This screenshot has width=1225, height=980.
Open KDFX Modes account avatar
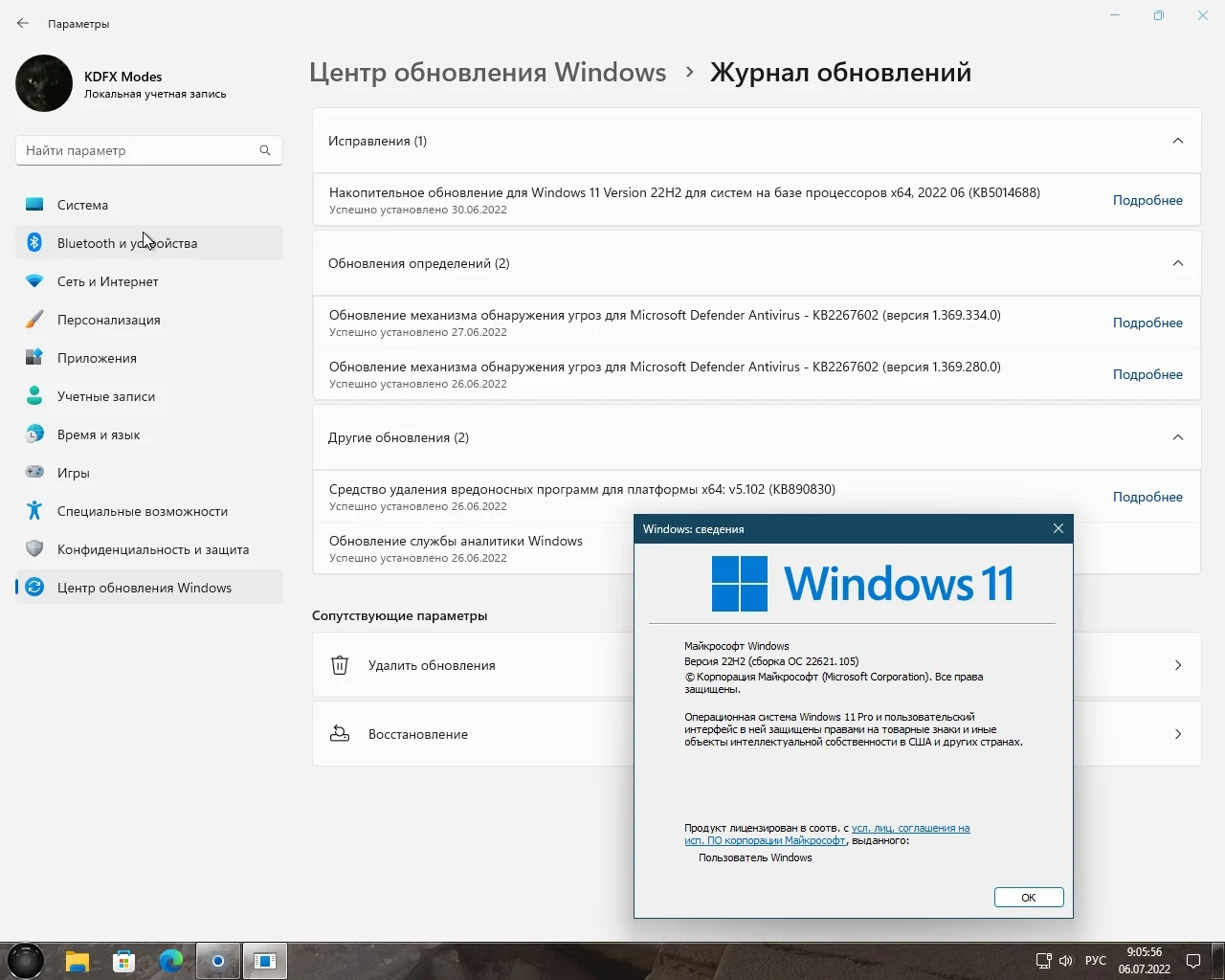[x=44, y=83]
